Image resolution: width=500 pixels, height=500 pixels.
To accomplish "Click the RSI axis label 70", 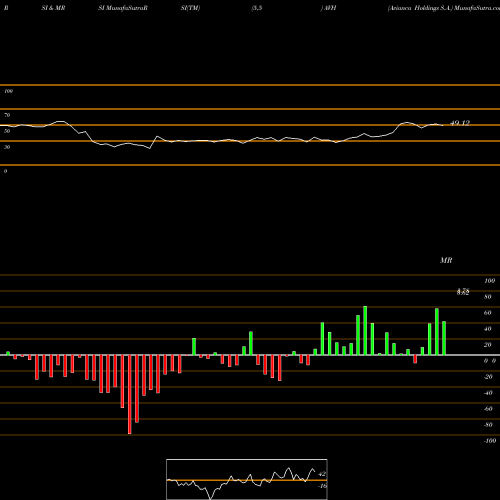I will pyautogui.click(x=7, y=115).
